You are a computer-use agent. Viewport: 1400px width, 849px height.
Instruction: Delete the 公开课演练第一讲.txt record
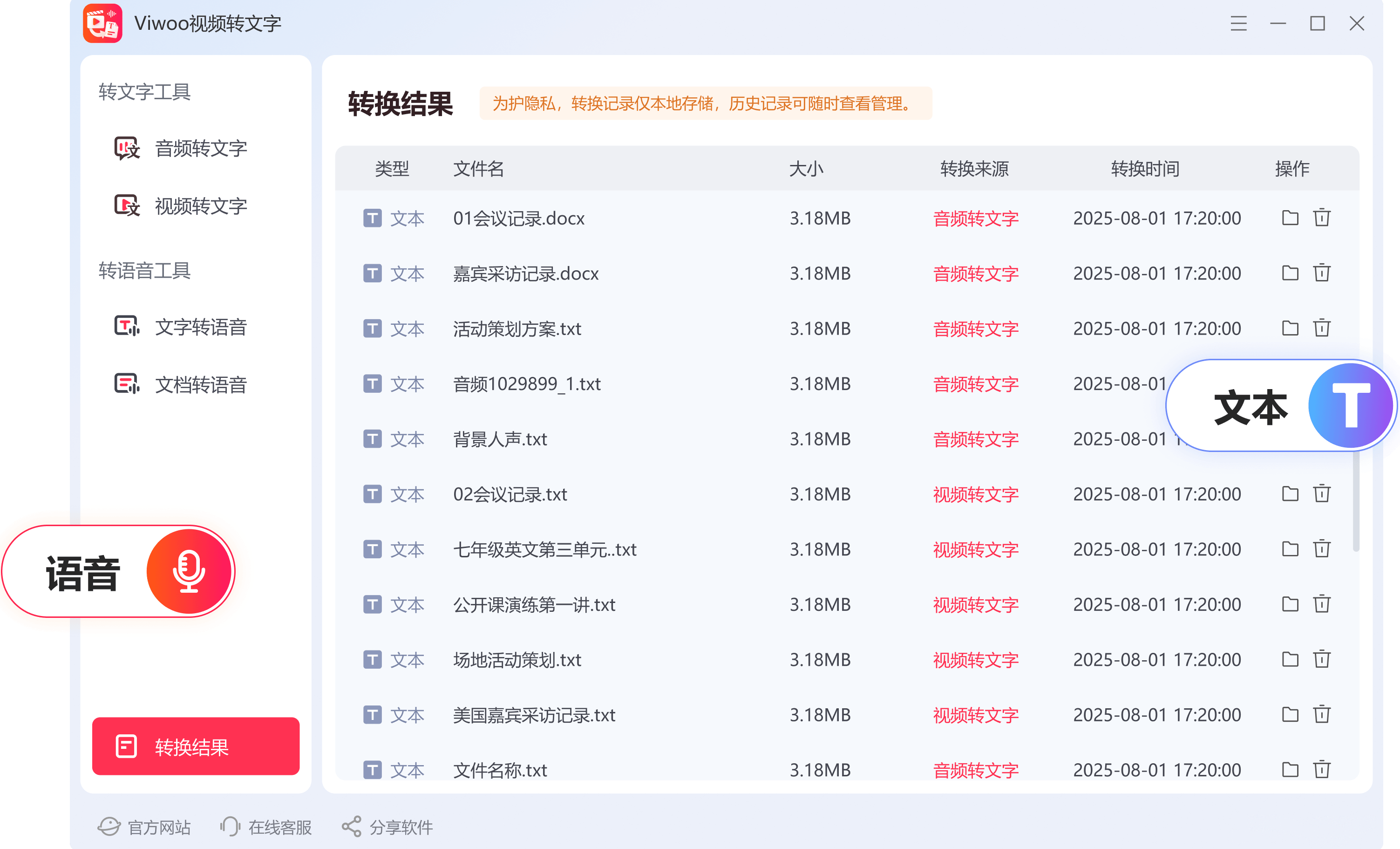tap(1322, 604)
